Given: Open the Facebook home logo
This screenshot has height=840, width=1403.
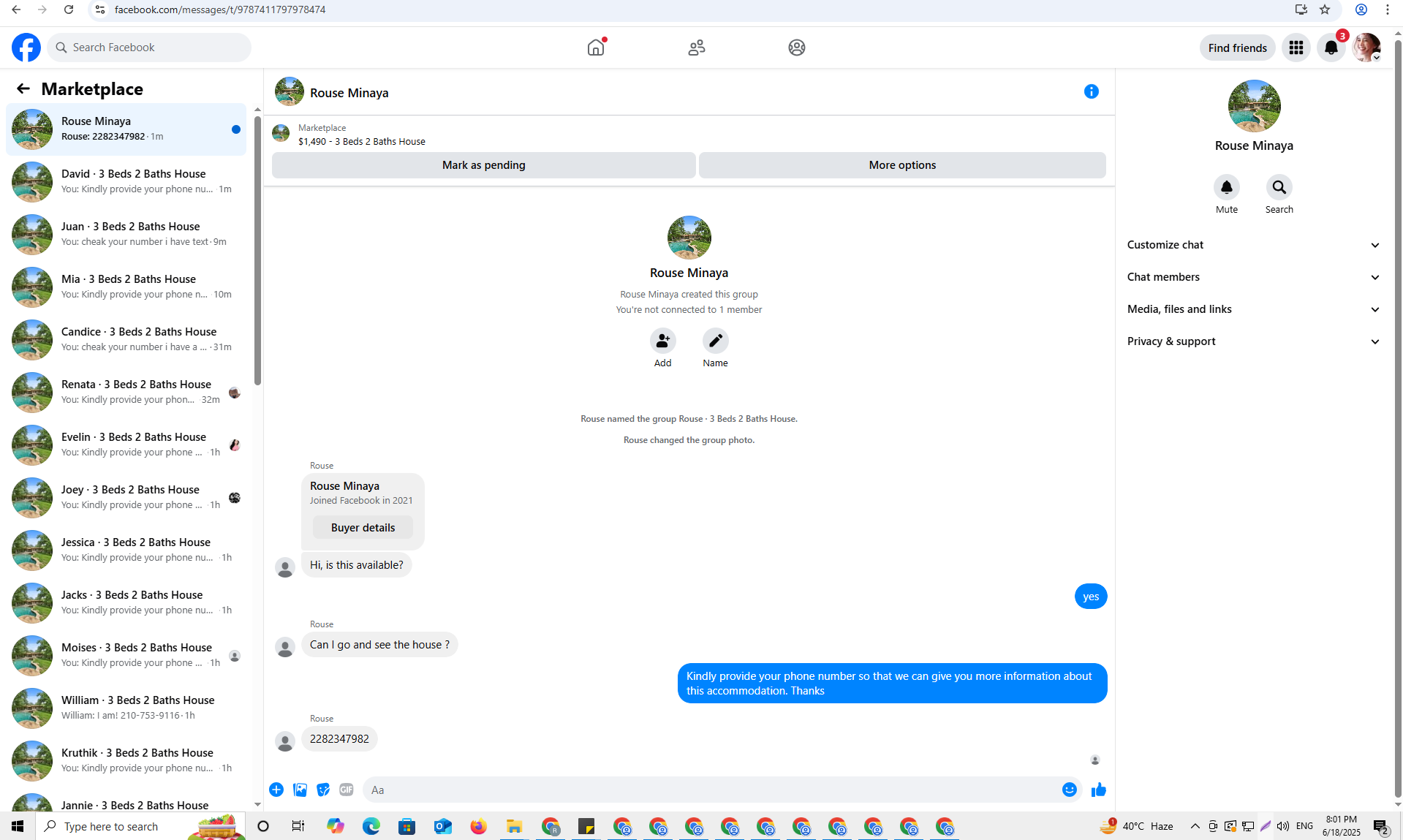Looking at the screenshot, I should (26, 48).
